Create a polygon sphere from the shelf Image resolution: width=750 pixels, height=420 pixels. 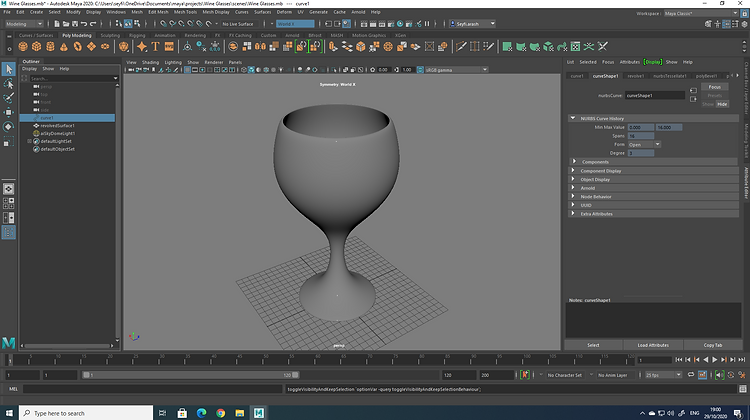tap(23, 46)
